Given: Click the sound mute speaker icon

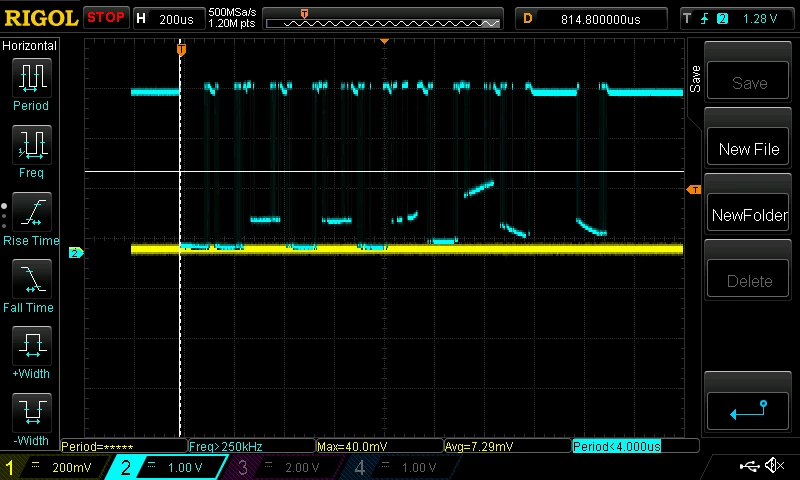Looking at the screenshot, I should point(775,465).
